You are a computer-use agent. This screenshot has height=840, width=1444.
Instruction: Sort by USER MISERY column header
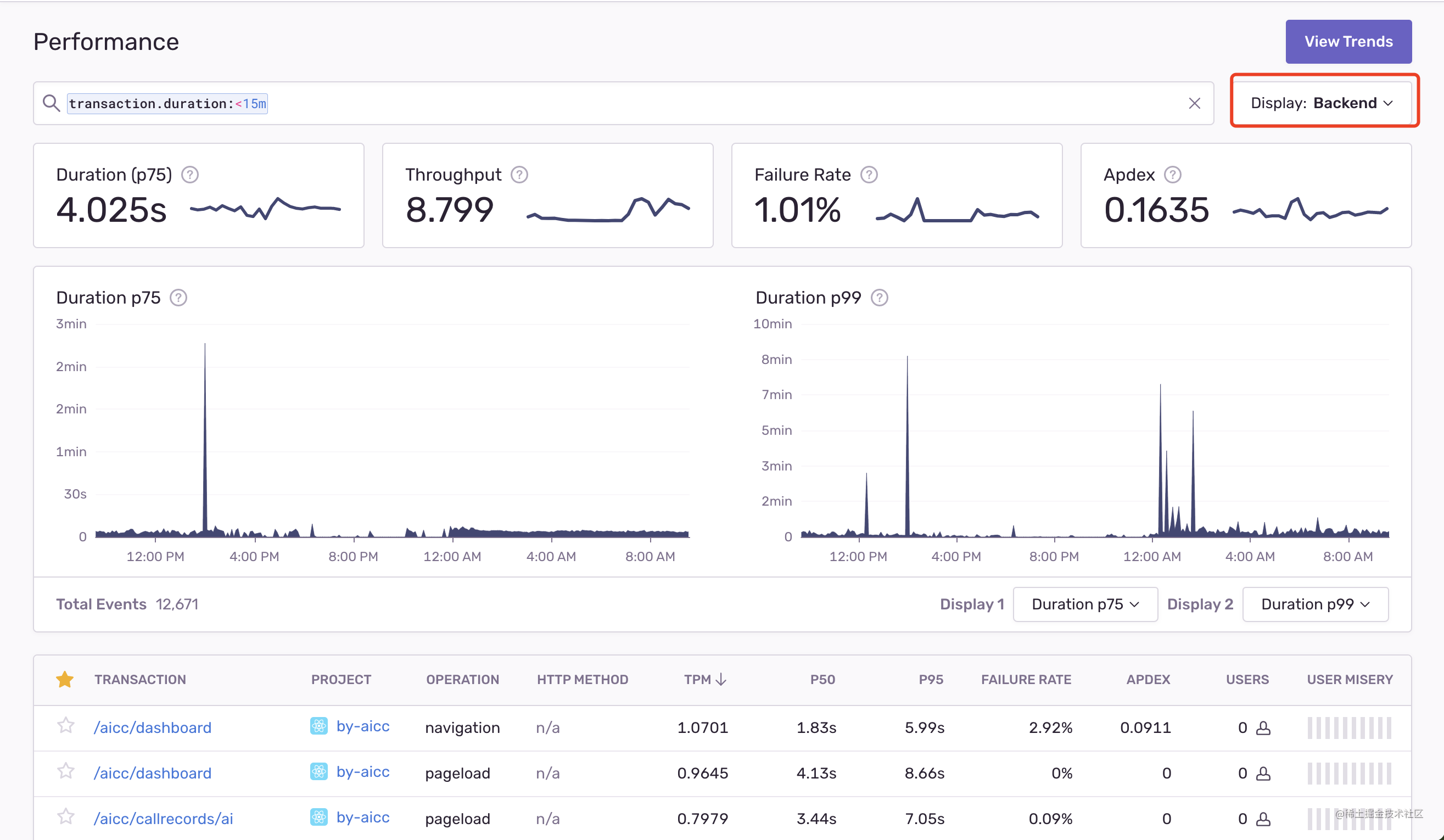point(1350,680)
